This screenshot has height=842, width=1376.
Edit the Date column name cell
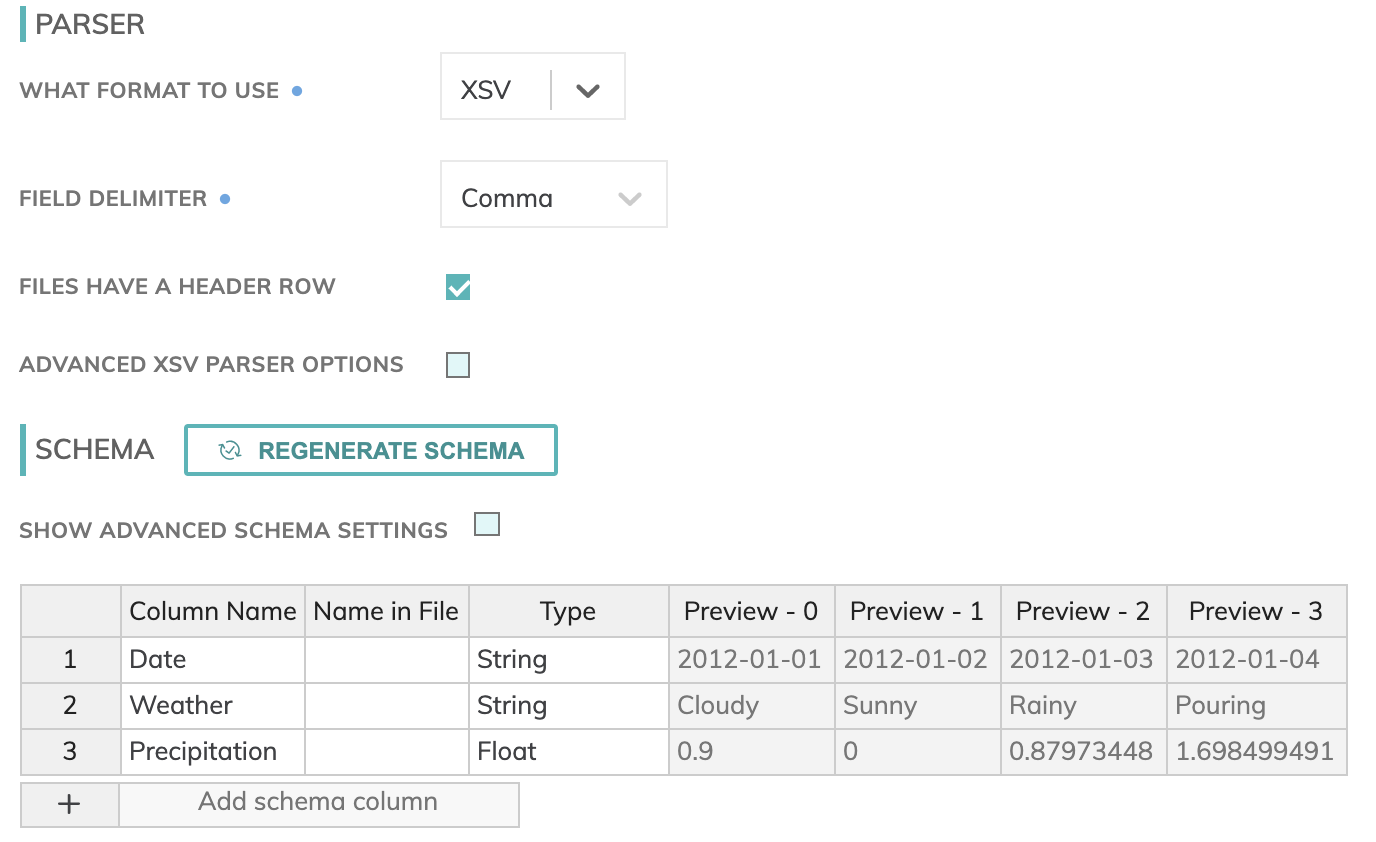pos(213,659)
